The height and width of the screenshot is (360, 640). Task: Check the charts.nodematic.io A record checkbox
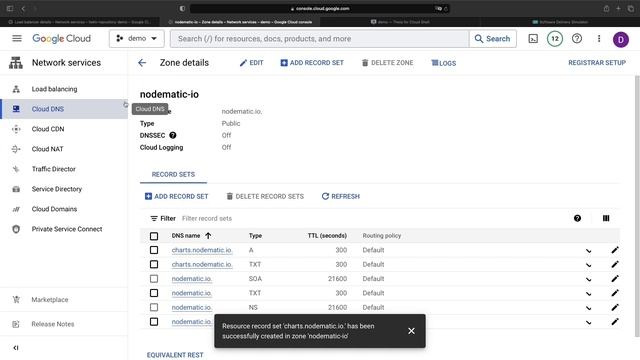[x=154, y=250]
